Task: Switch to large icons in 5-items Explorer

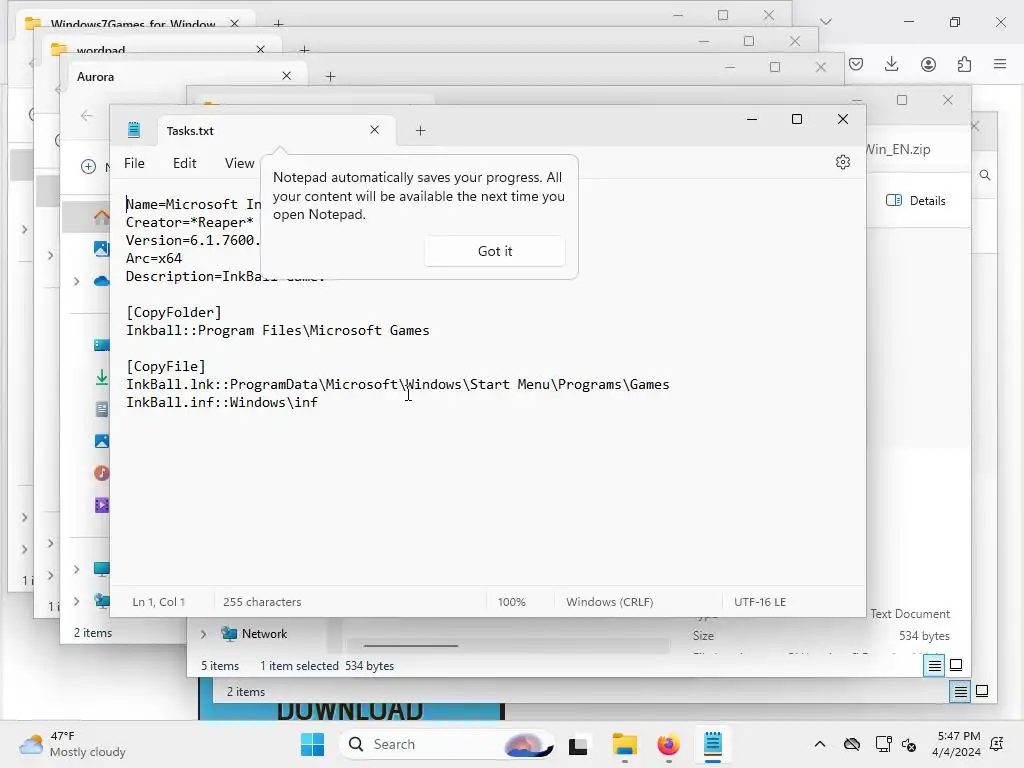Action: 956,665
